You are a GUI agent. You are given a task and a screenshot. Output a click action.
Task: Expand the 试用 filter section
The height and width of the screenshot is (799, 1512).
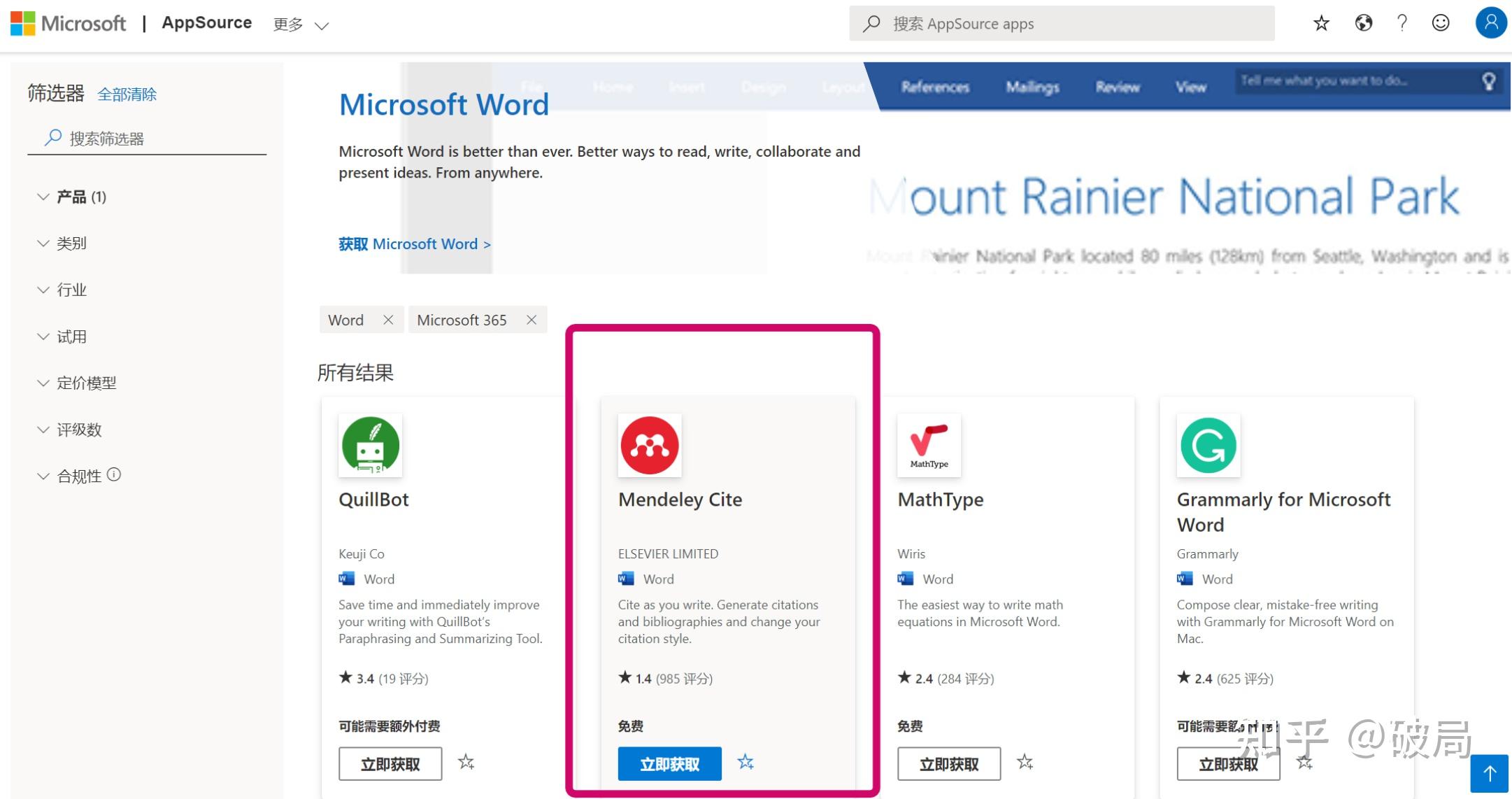[62, 337]
